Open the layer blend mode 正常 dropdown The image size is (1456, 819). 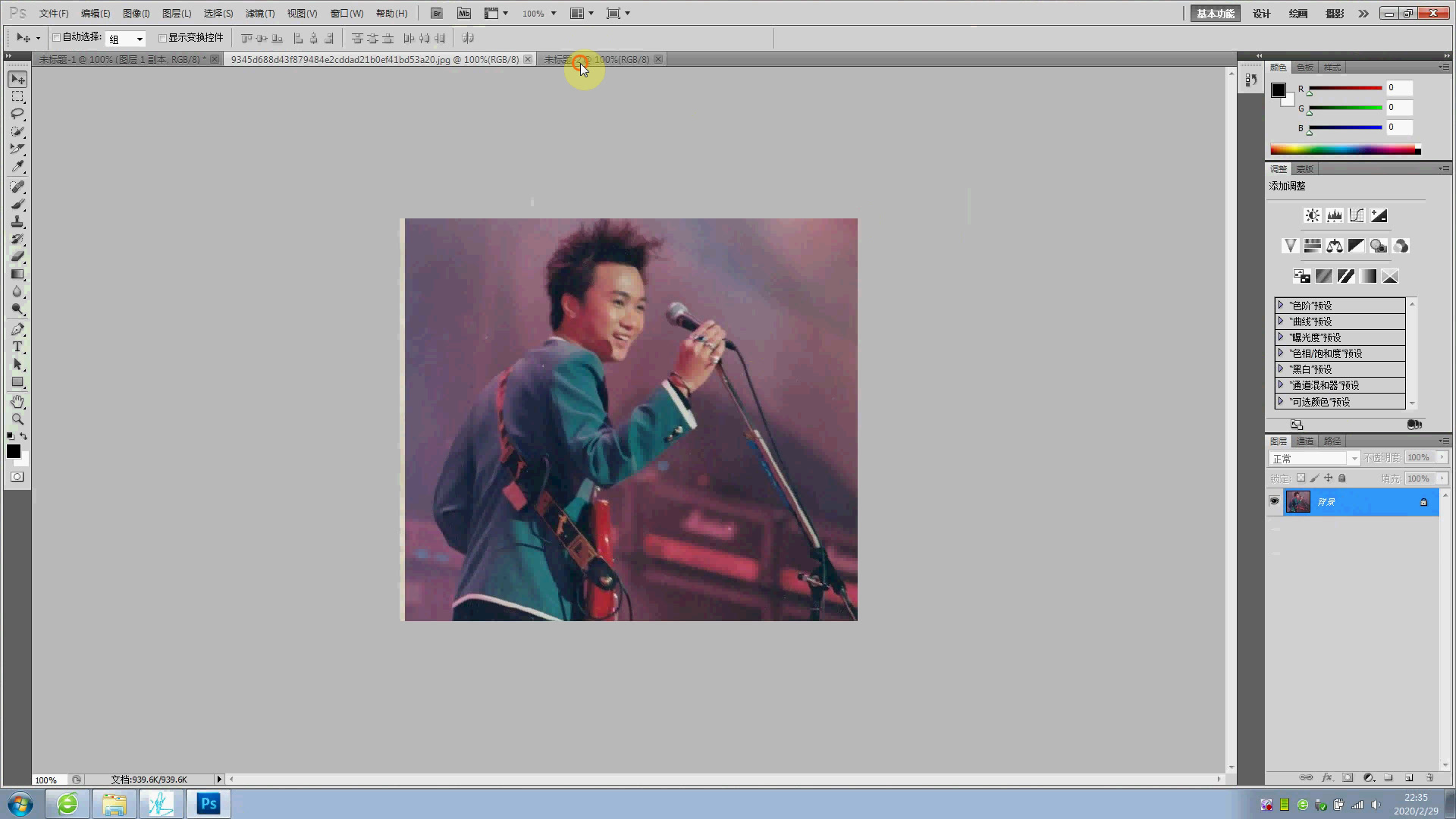1314,458
